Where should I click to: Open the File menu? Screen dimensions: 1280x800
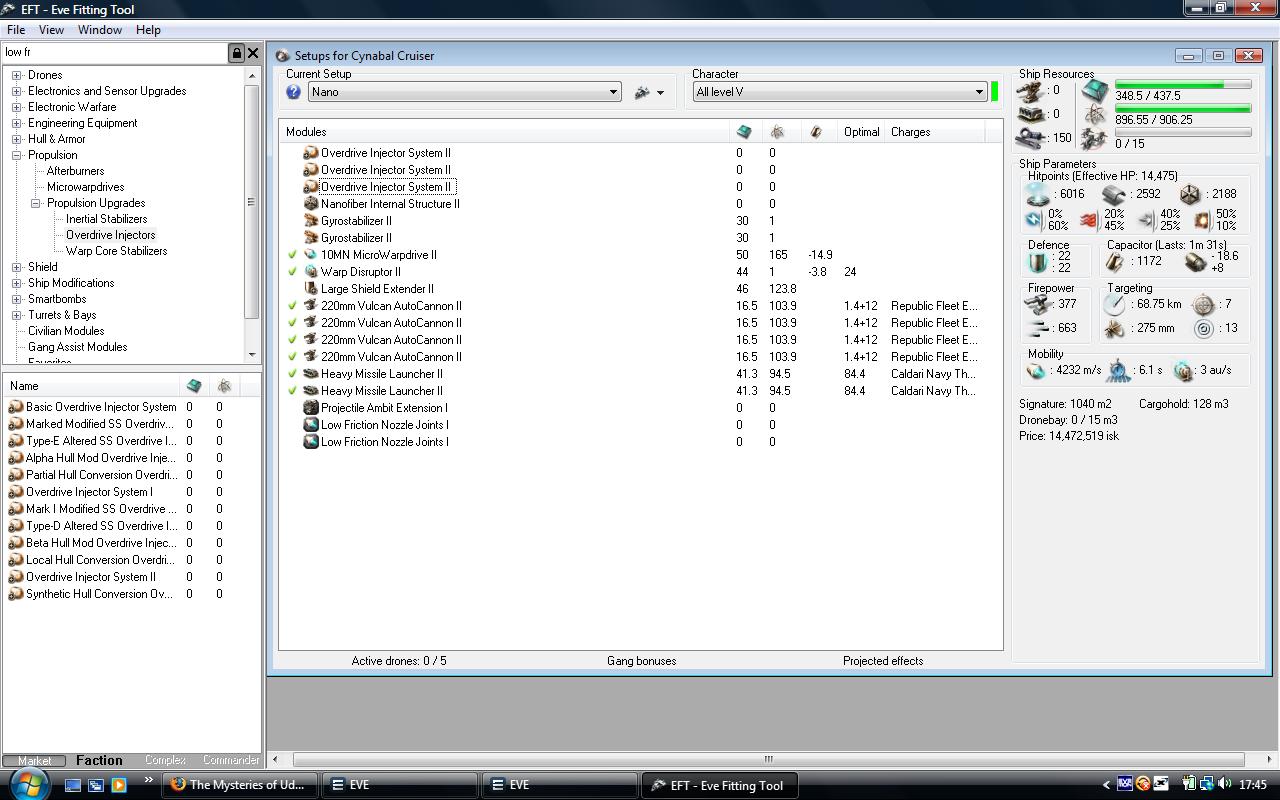click(16, 30)
